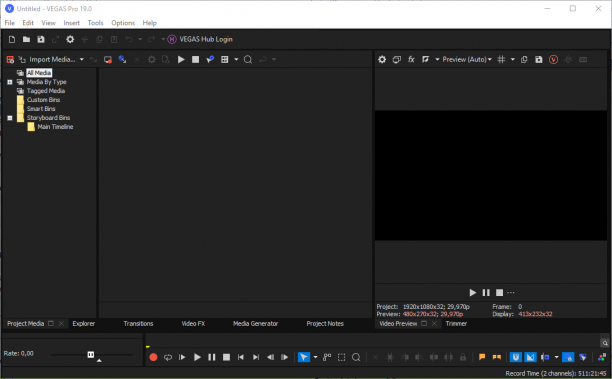Click the red circled V icon in preview toolbar
Image resolution: width=612 pixels, height=379 pixels.
(x=553, y=59)
